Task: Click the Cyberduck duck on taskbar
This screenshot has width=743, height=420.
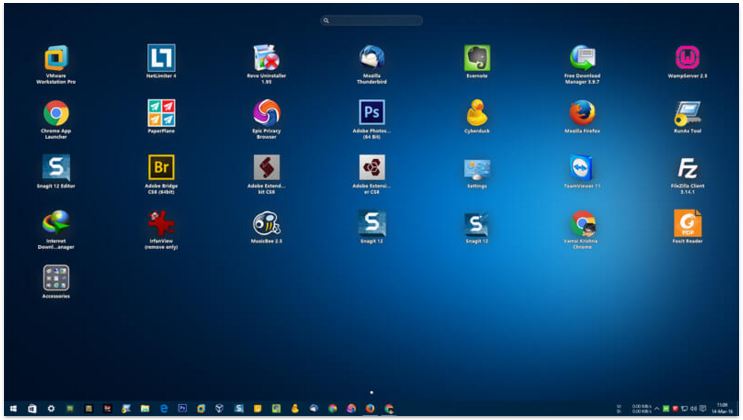Action: click(295, 409)
